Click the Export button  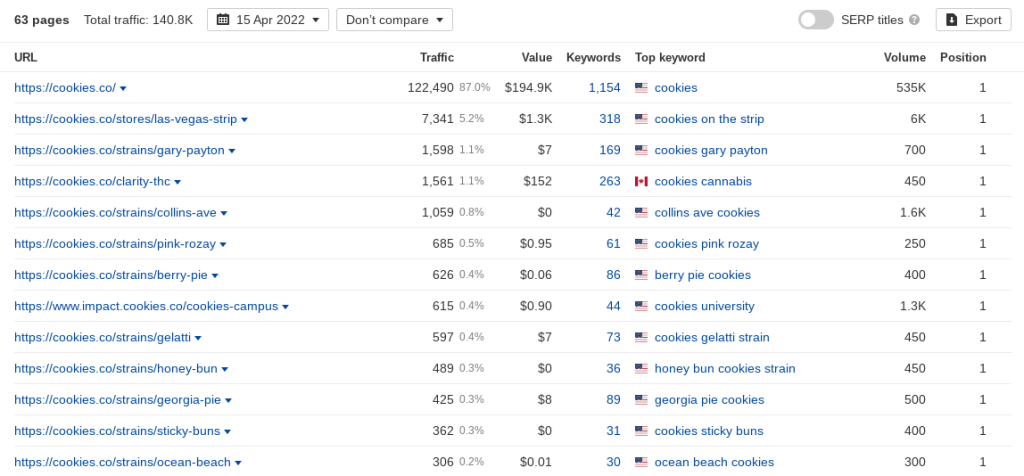[x=973, y=20]
